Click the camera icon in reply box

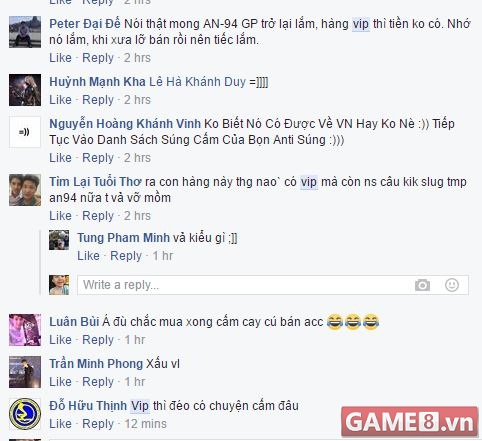pyautogui.click(x=422, y=285)
